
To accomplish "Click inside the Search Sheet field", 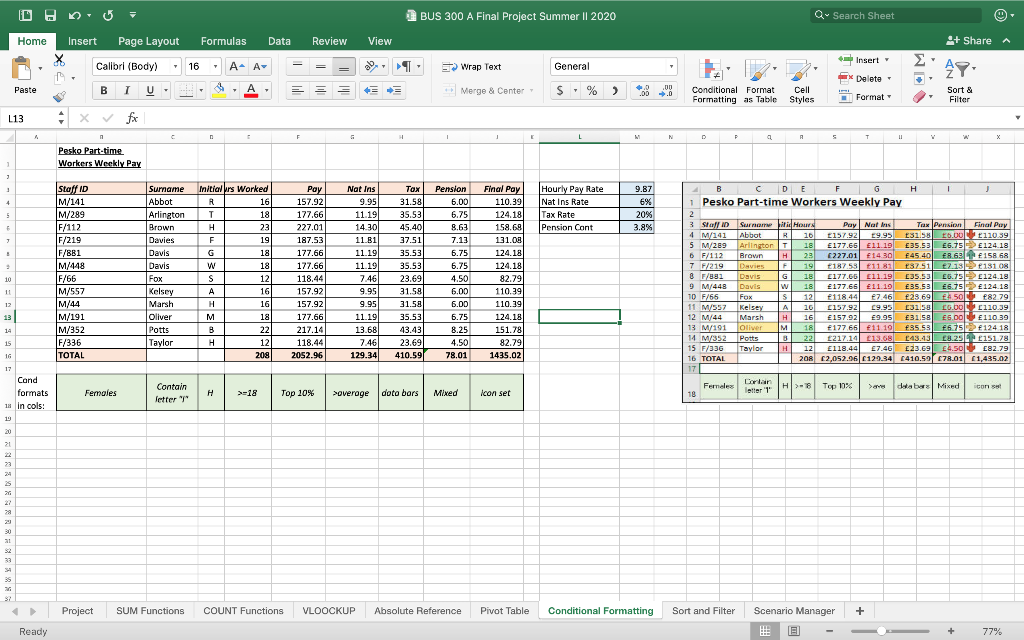I will tap(893, 15).
